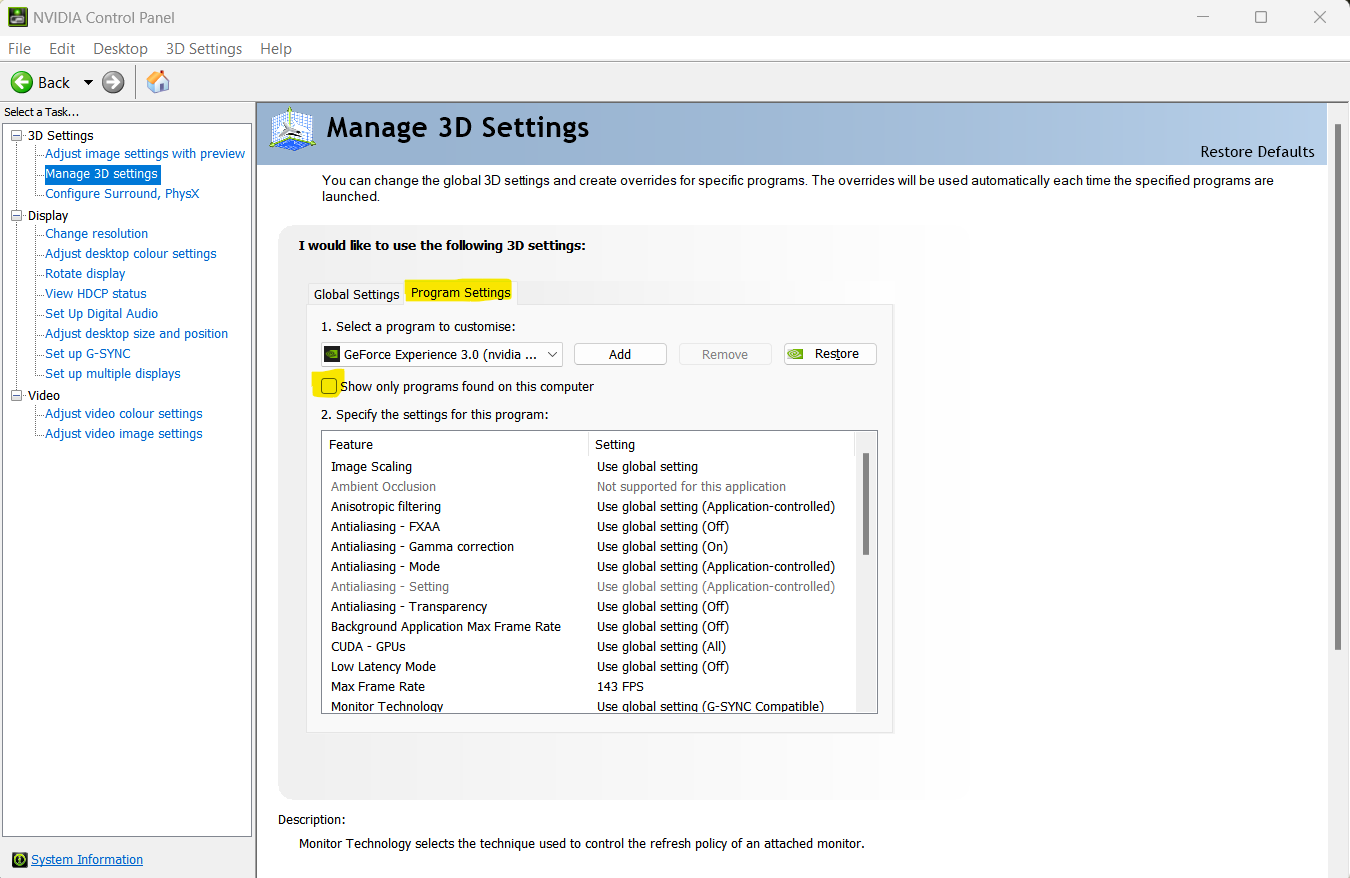Collapse the Display tree node
This screenshot has height=878, width=1350.
click(x=16, y=215)
